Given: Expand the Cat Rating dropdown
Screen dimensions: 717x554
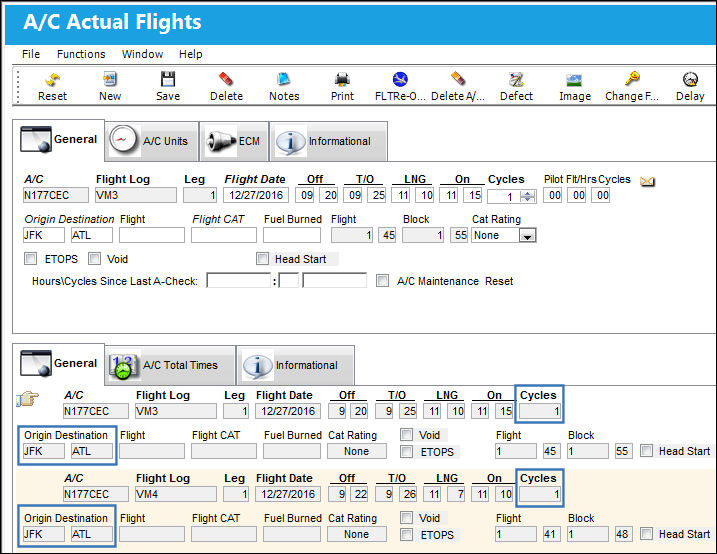Looking at the screenshot, I should (528, 235).
